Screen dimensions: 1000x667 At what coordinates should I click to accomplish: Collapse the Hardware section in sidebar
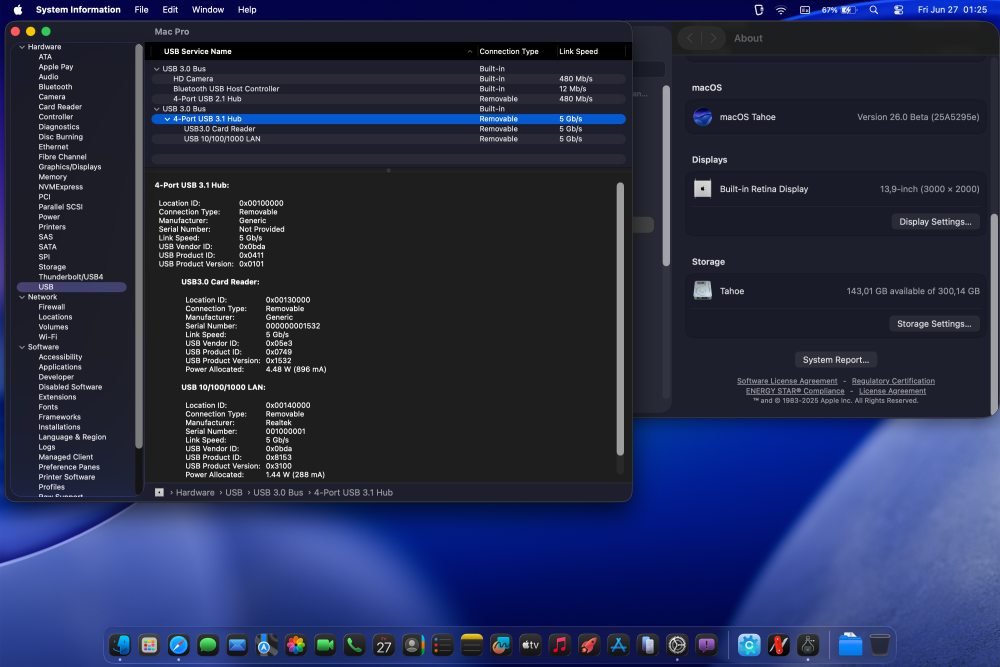coord(22,47)
